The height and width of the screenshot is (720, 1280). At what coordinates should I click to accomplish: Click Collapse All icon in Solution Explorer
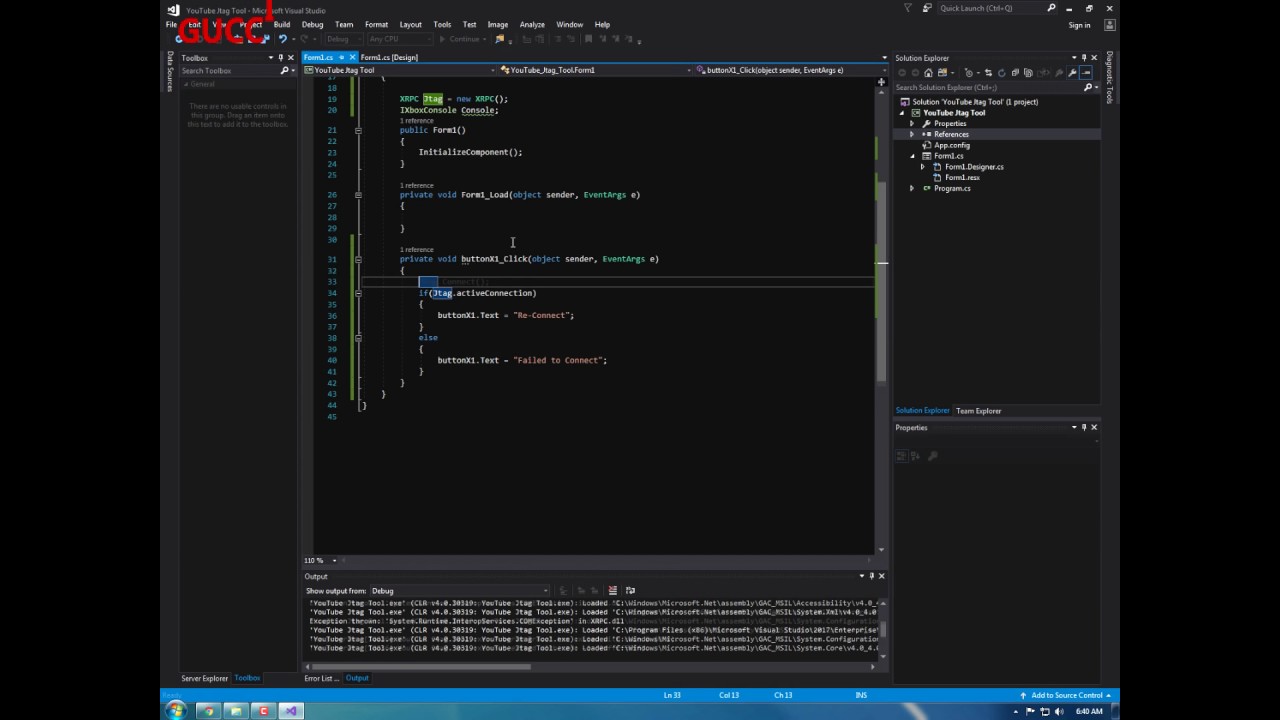tap(1015, 73)
